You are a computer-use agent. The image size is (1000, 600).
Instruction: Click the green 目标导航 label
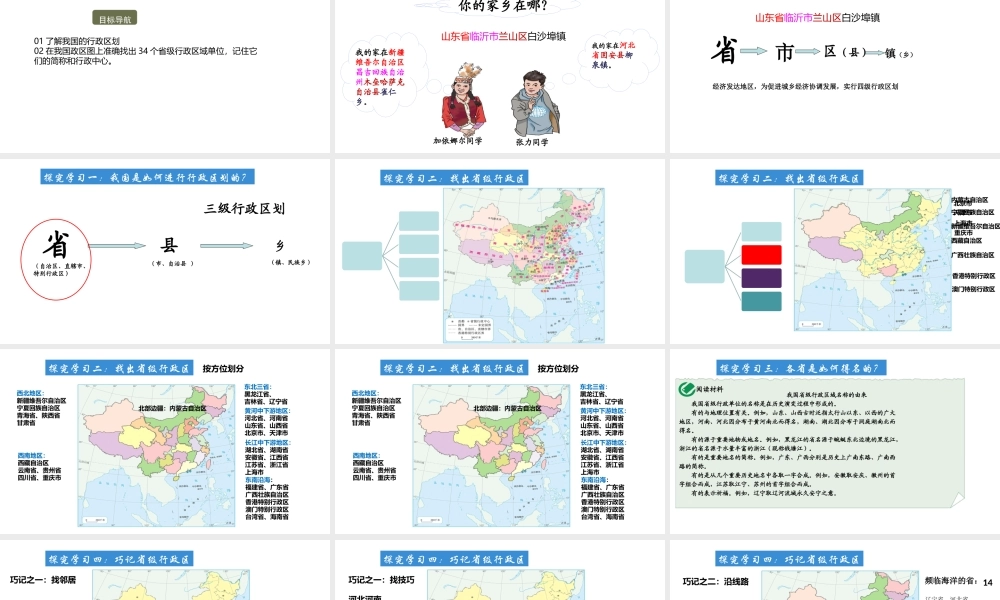115,19
